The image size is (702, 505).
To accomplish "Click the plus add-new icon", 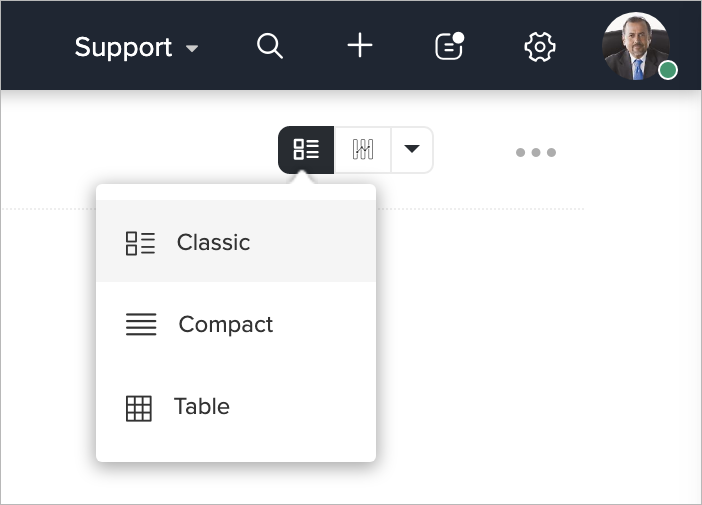I will coord(360,46).
